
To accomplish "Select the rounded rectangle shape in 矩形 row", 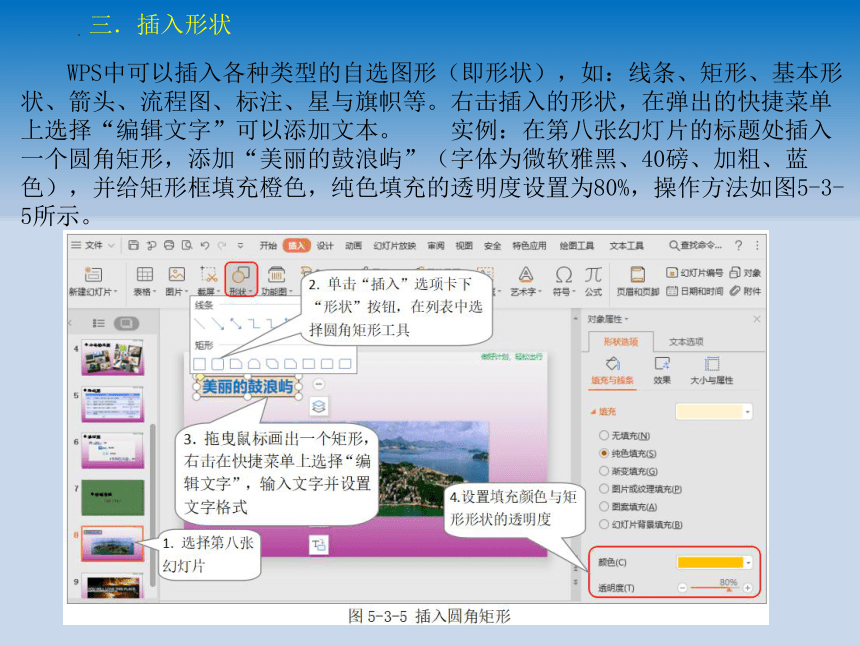I will coord(218,364).
